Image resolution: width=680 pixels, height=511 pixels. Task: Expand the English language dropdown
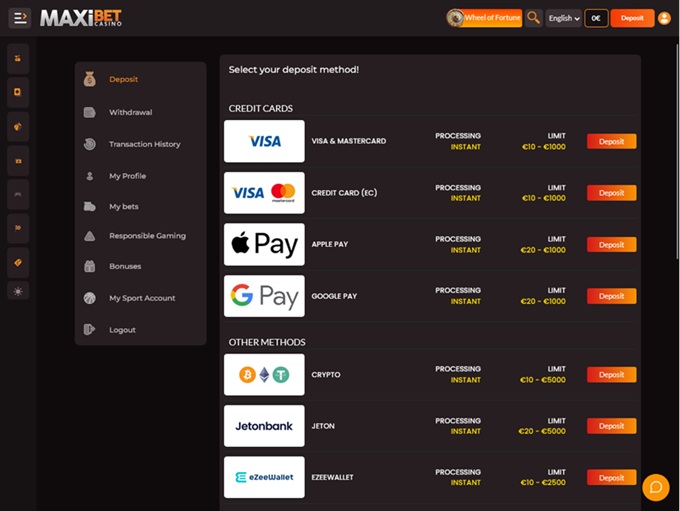point(564,18)
